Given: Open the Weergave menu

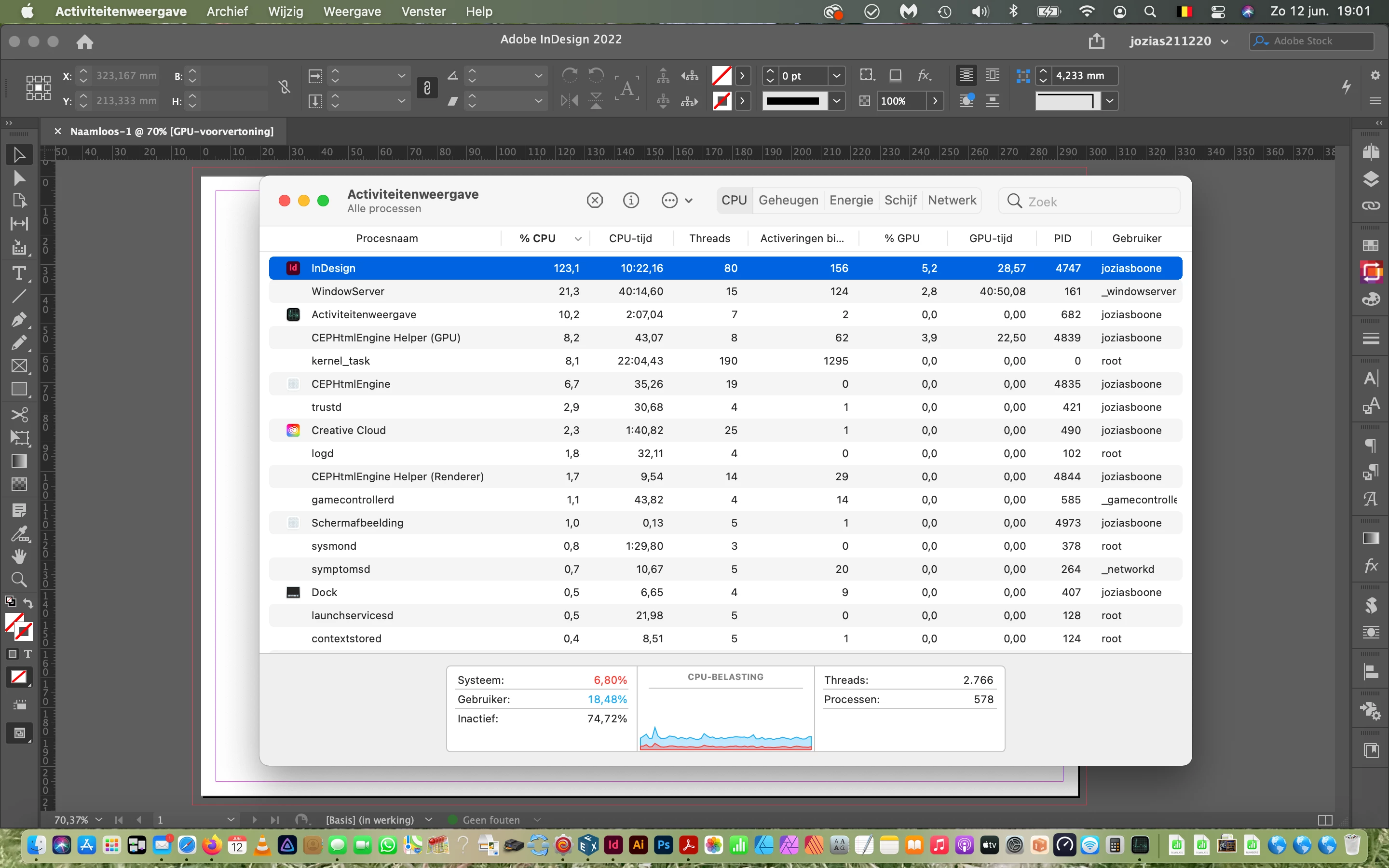Looking at the screenshot, I should (x=352, y=12).
